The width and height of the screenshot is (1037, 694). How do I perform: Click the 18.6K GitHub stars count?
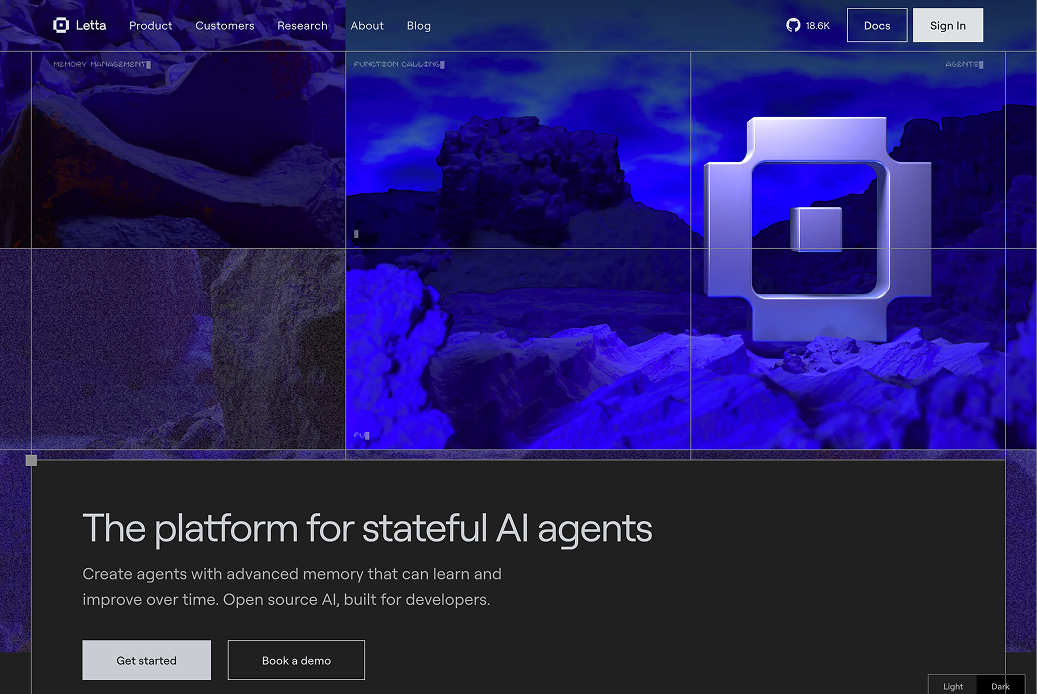(818, 26)
